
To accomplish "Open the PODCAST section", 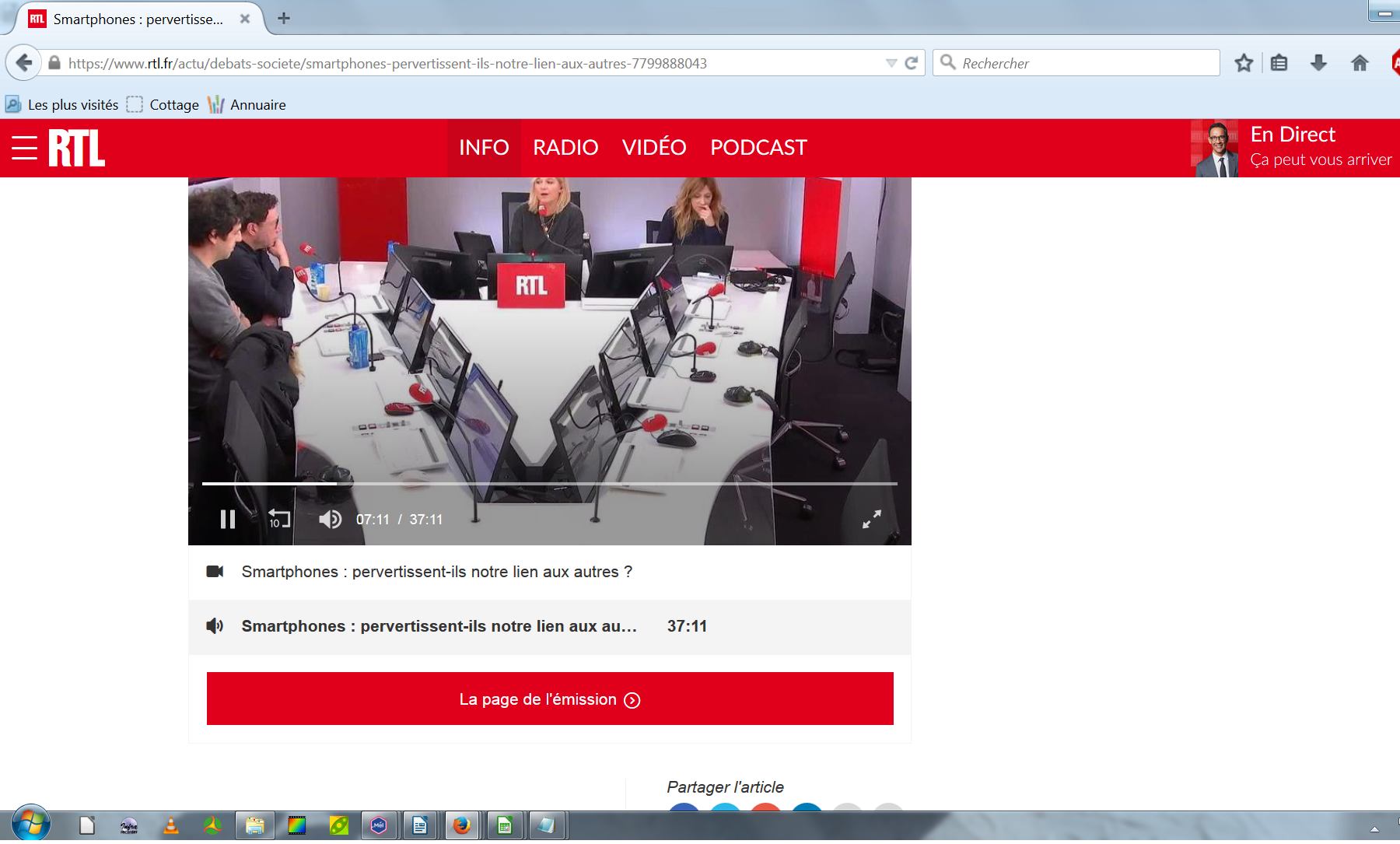I will click(758, 148).
